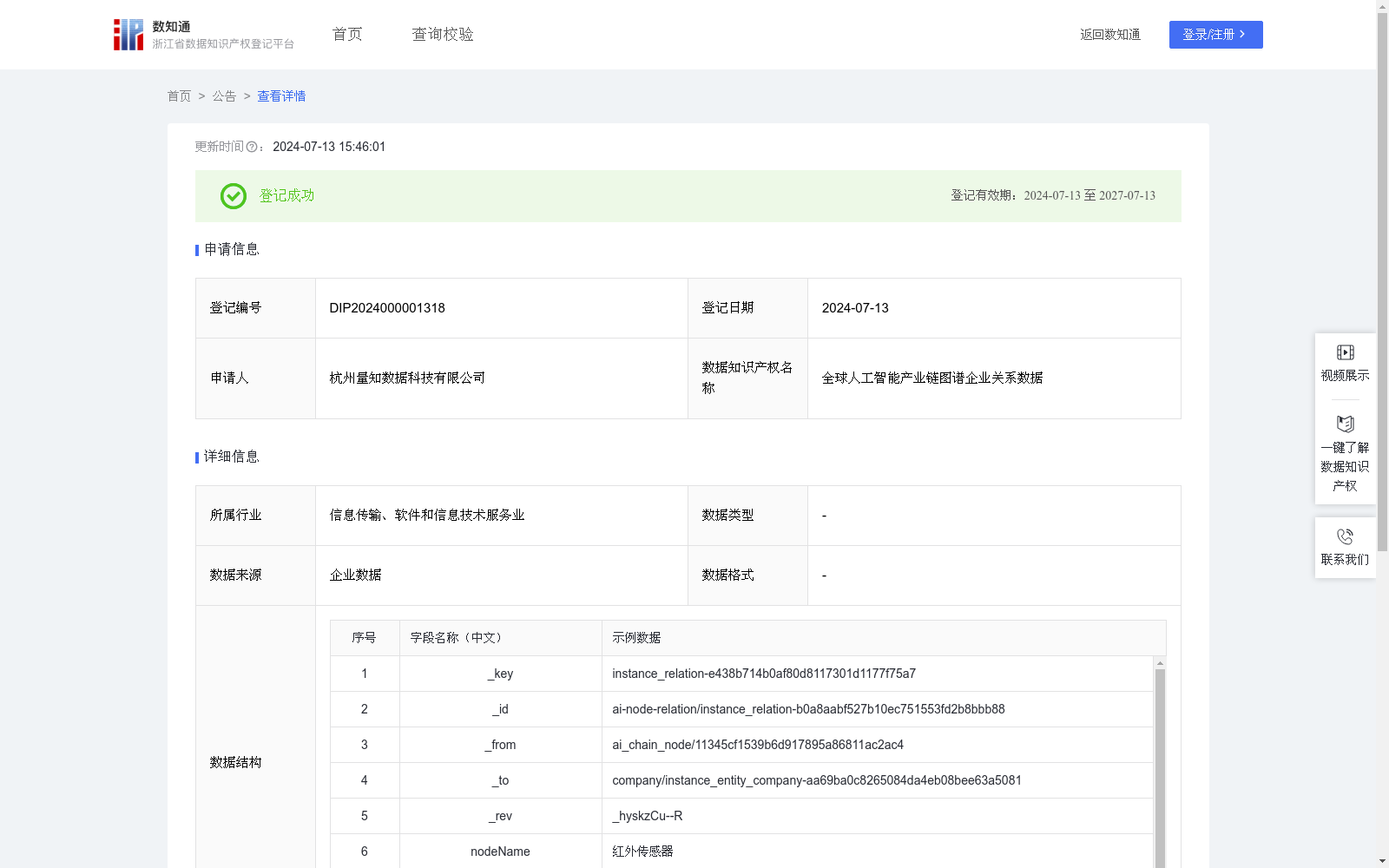Click the data table scroll up arrow
This screenshot has width=1389, height=868.
point(1160,663)
